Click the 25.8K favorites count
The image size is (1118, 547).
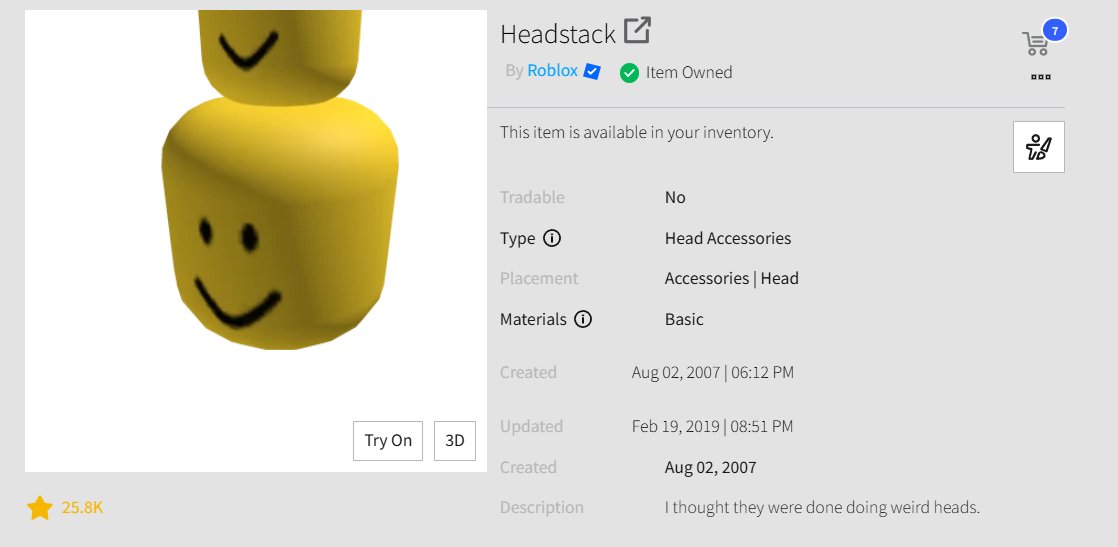[x=82, y=508]
